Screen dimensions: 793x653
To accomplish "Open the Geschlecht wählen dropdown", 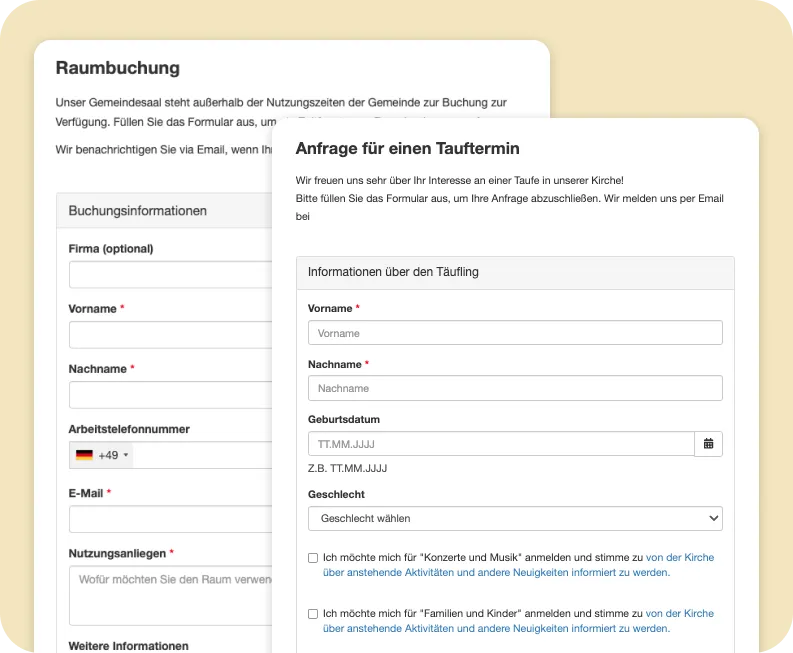I will [515, 518].
